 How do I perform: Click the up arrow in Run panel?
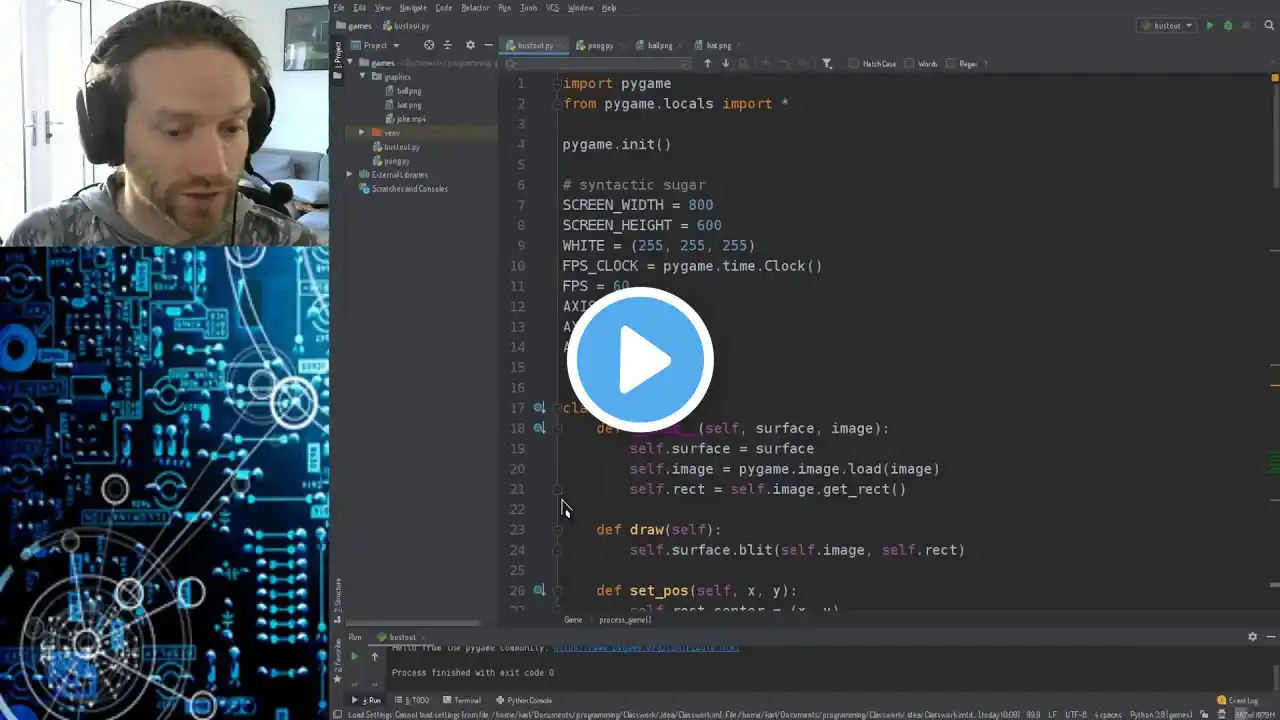point(375,657)
